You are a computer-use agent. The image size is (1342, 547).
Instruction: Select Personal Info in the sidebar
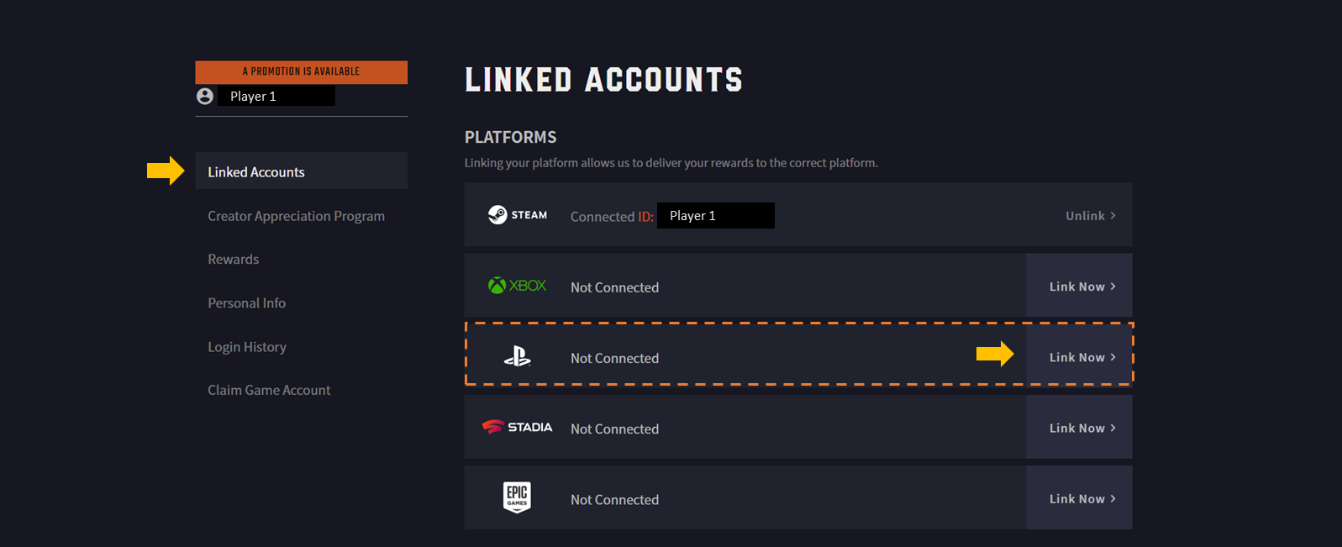click(246, 303)
